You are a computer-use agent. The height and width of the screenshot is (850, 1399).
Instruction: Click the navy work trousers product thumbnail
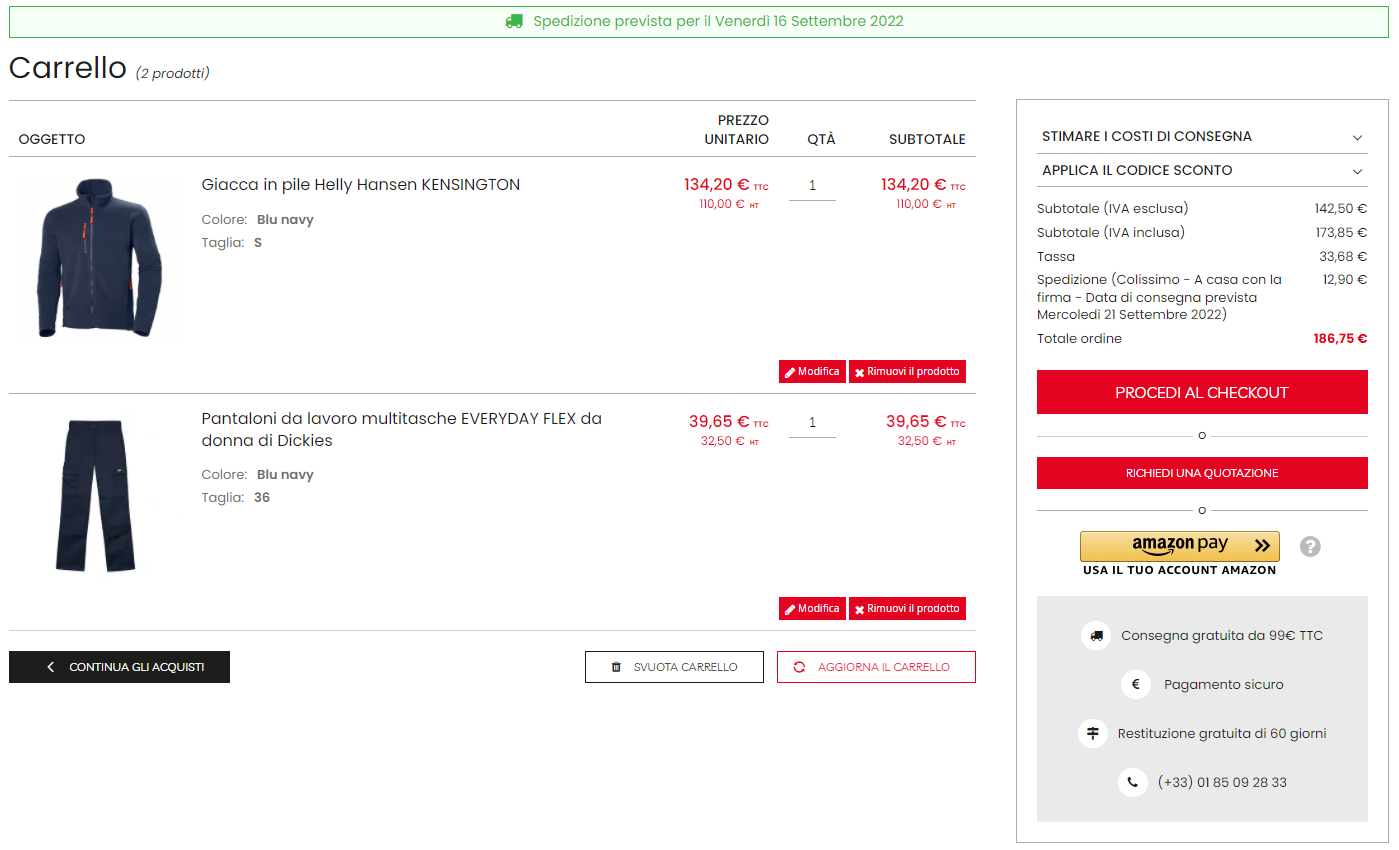(x=96, y=496)
